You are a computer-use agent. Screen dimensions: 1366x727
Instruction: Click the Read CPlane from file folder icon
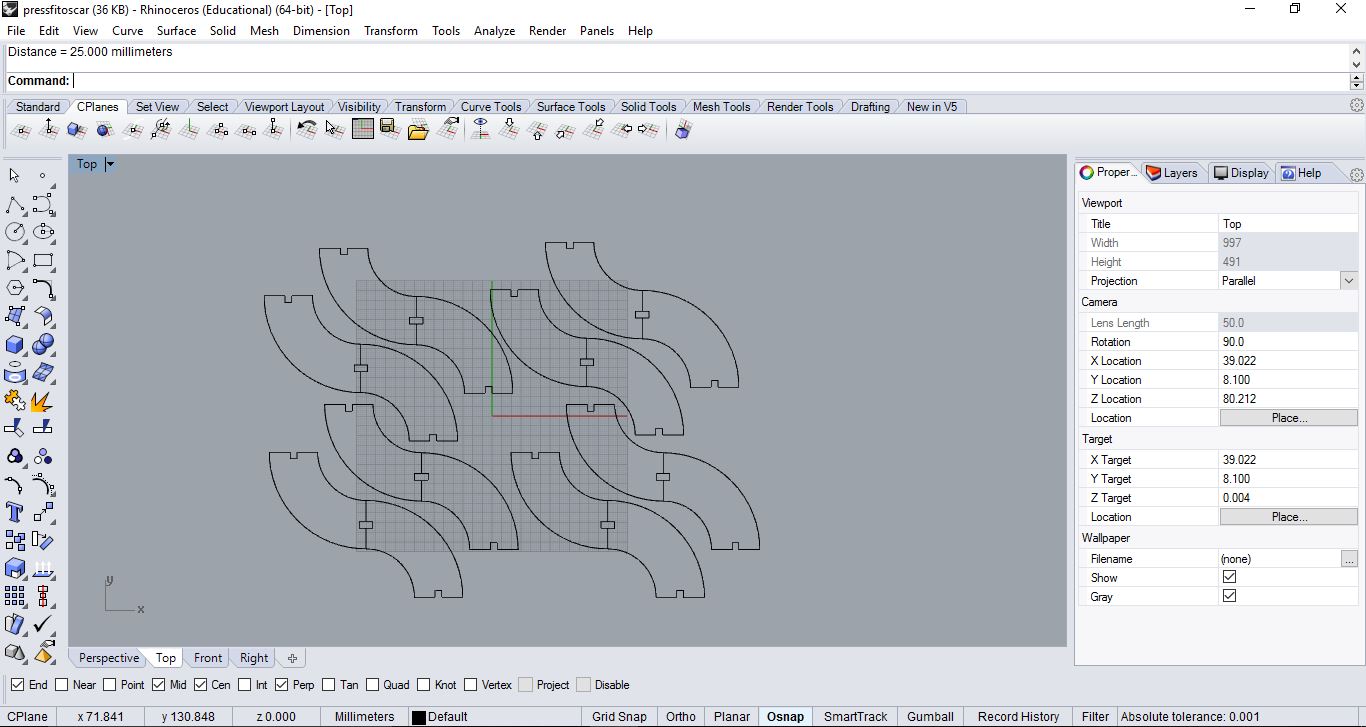pyautogui.click(x=418, y=129)
